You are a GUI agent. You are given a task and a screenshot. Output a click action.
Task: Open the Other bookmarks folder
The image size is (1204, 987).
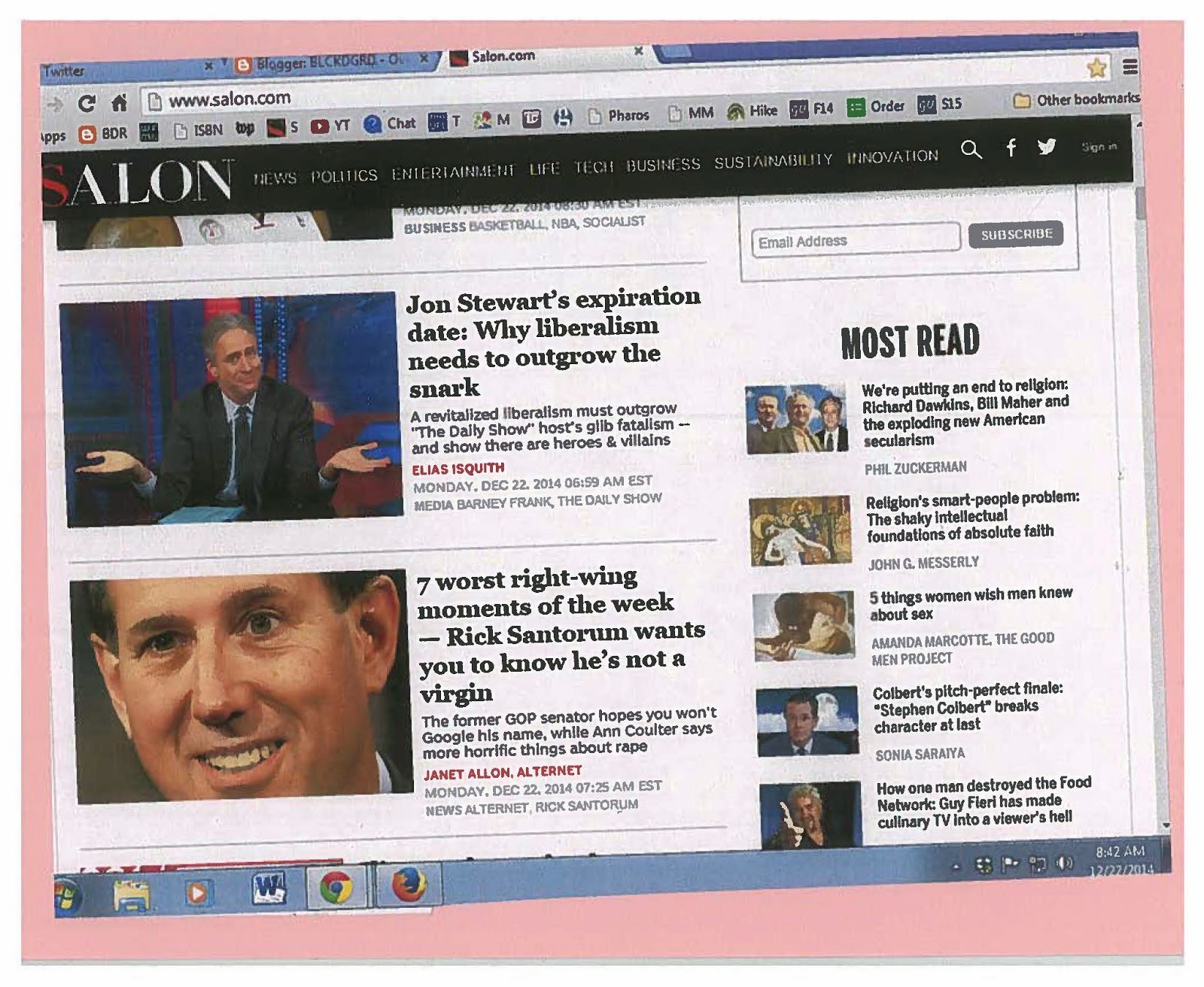click(x=1076, y=99)
